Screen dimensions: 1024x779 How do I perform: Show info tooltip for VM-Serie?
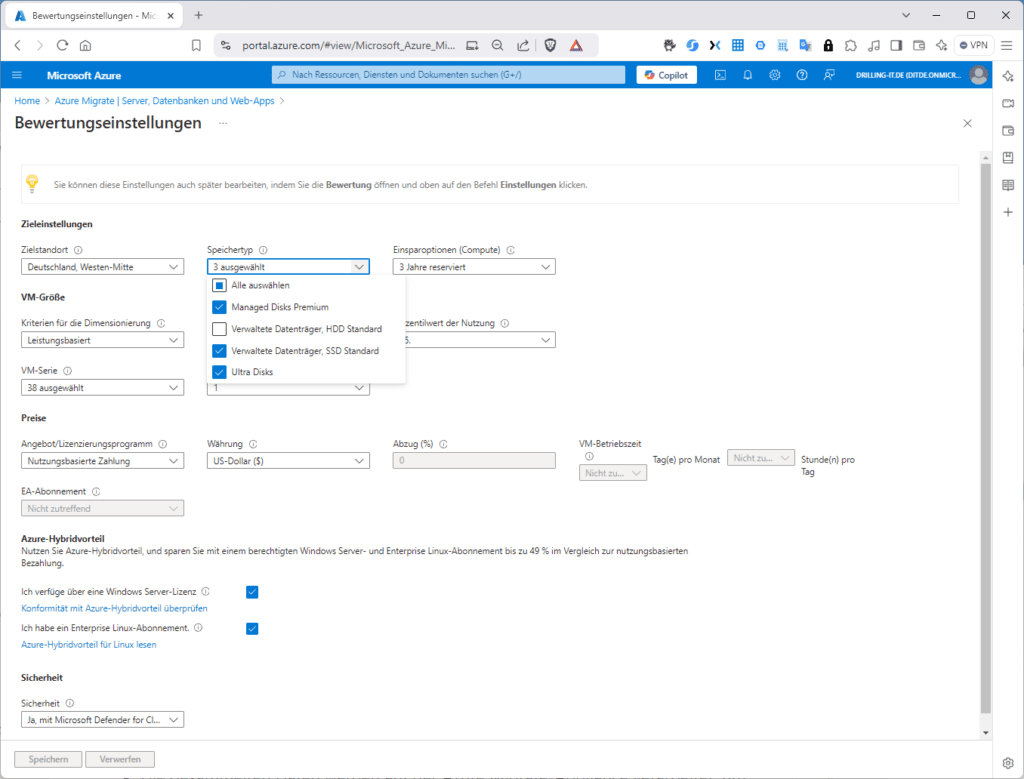pos(68,371)
